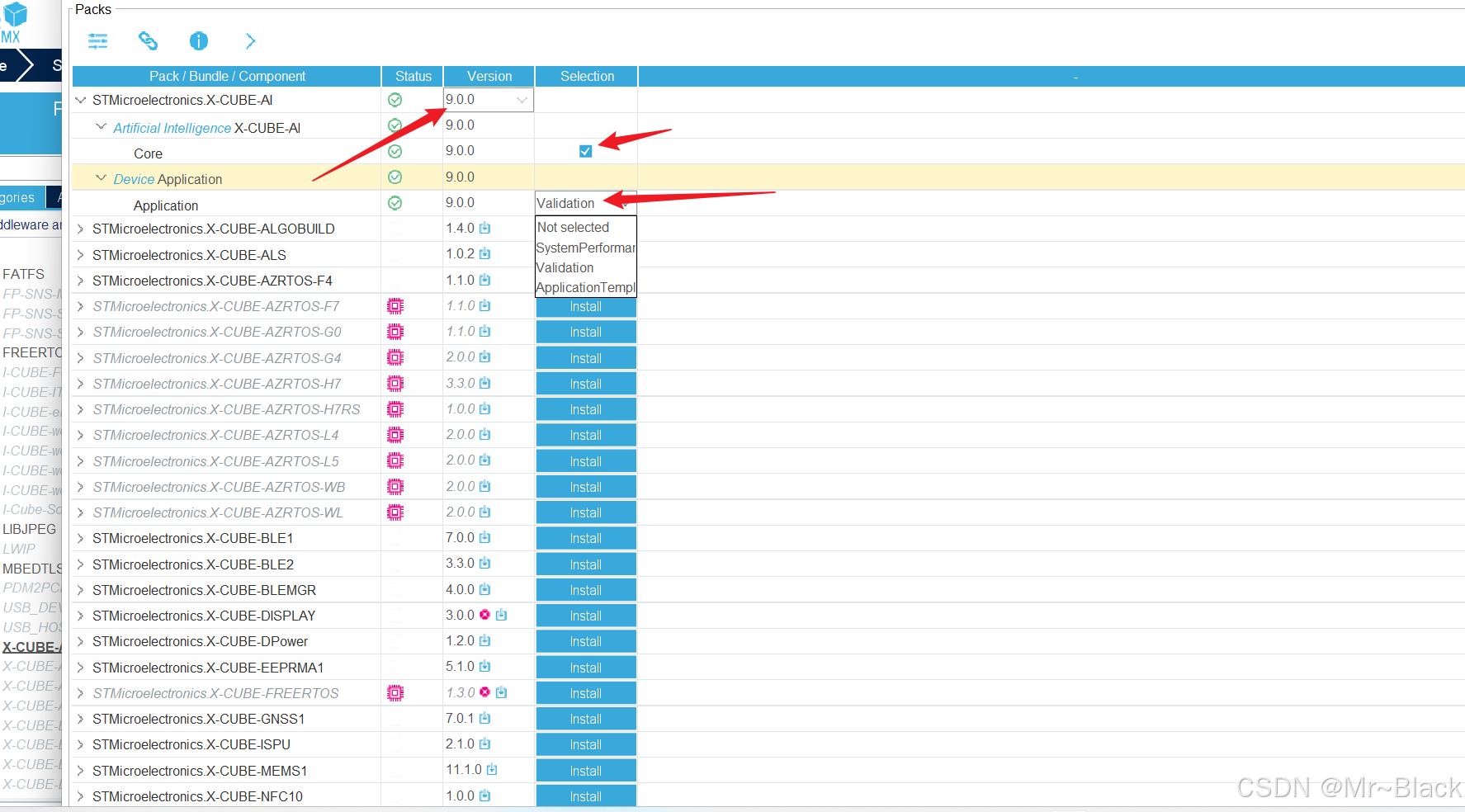The height and width of the screenshot is (812, 1465).
Task: Open the pack filter settings icon
Action: [x=98, y=40]
